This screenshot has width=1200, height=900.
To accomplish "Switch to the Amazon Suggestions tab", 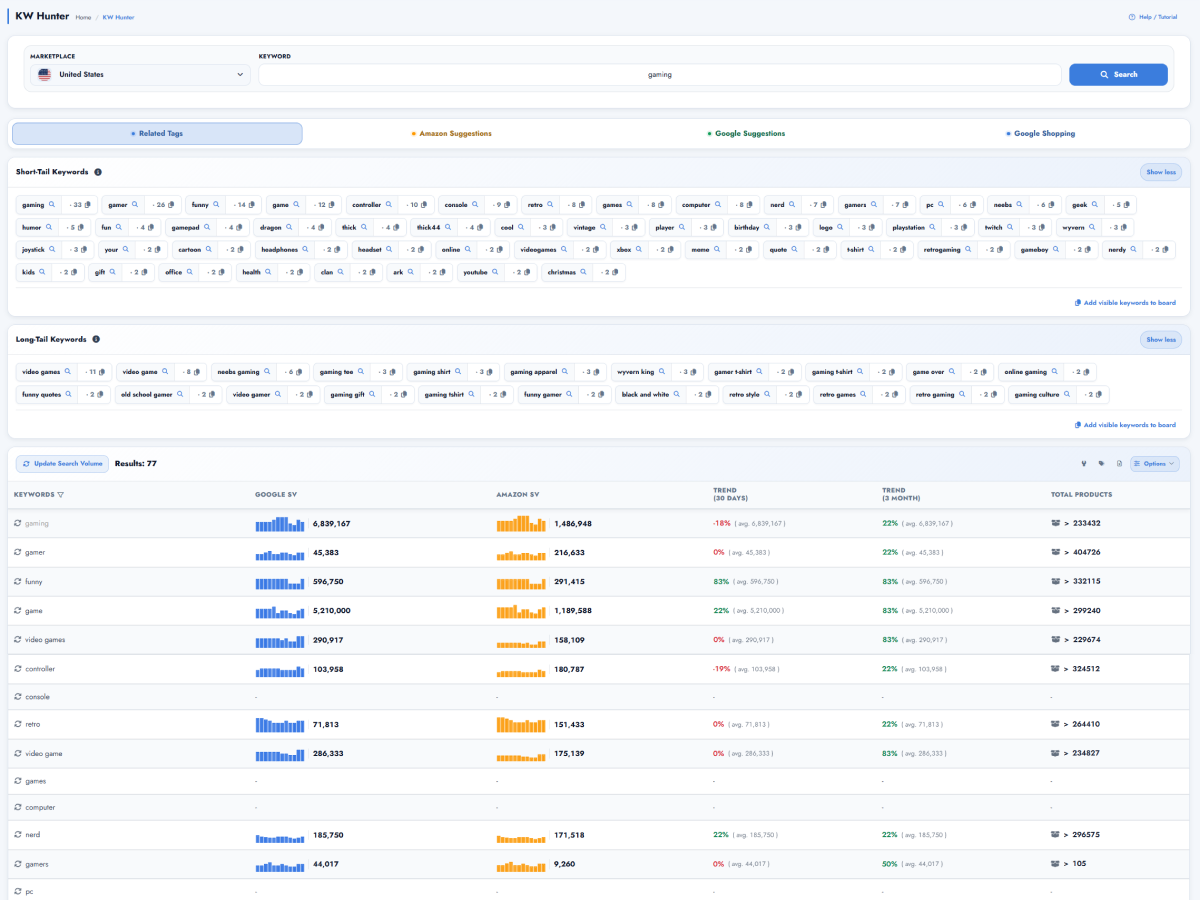I will tap(452, 134).
